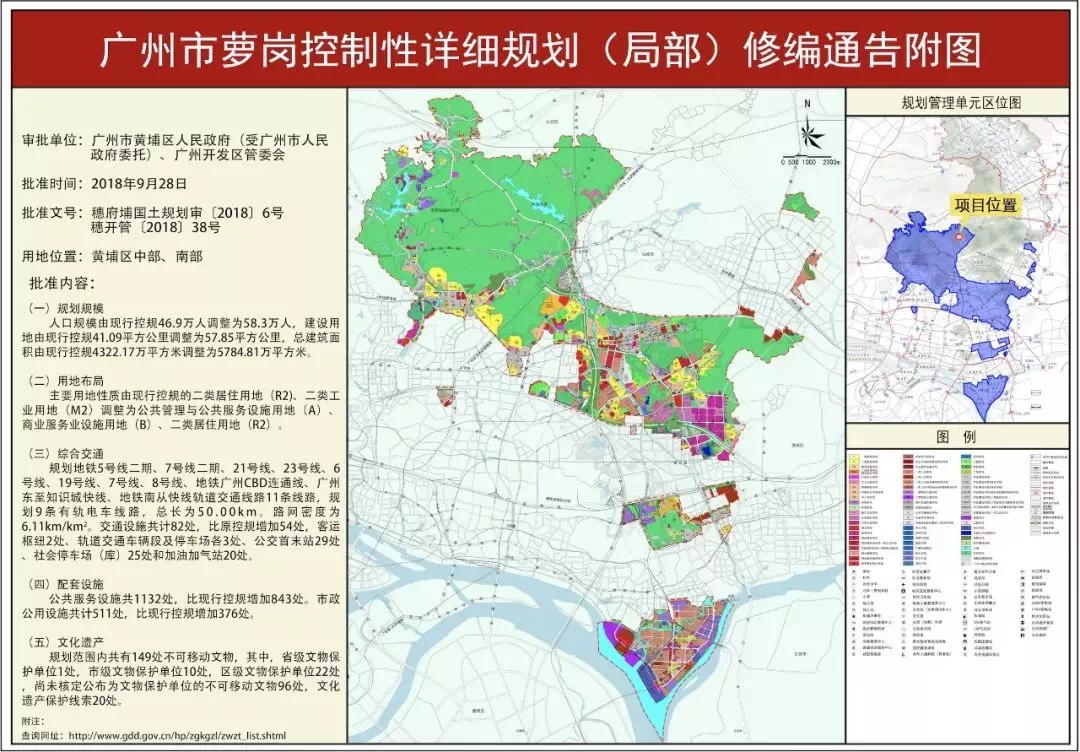This screenshot has height=752, width=1080.
Task: Click the map scale bar 0 500 1000 2000m
Action: tap(810, 160)
